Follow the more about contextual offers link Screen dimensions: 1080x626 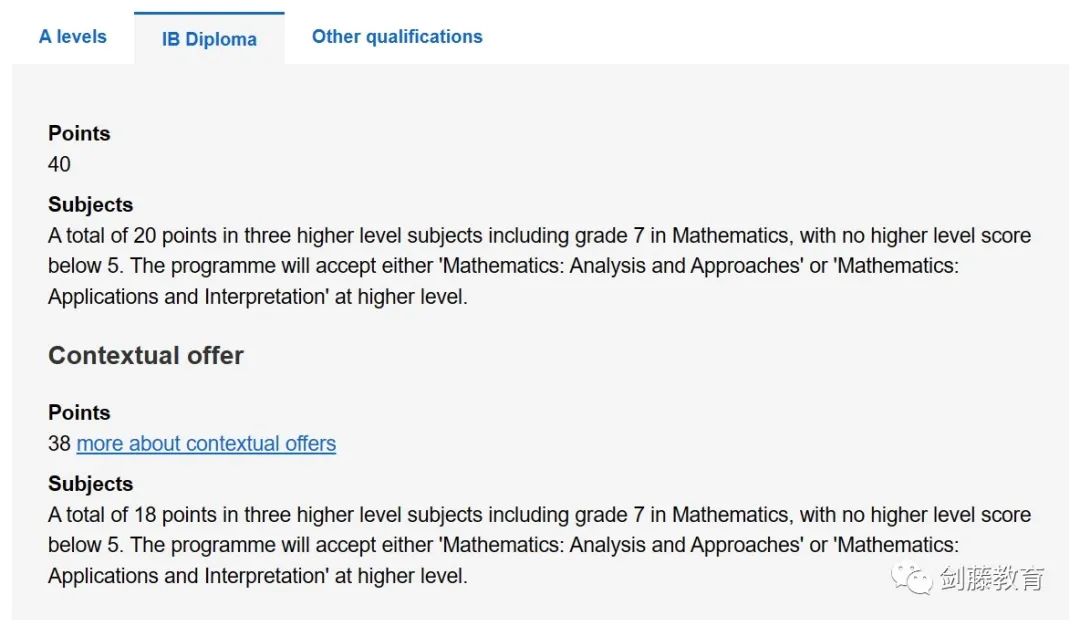pos(206,444)
